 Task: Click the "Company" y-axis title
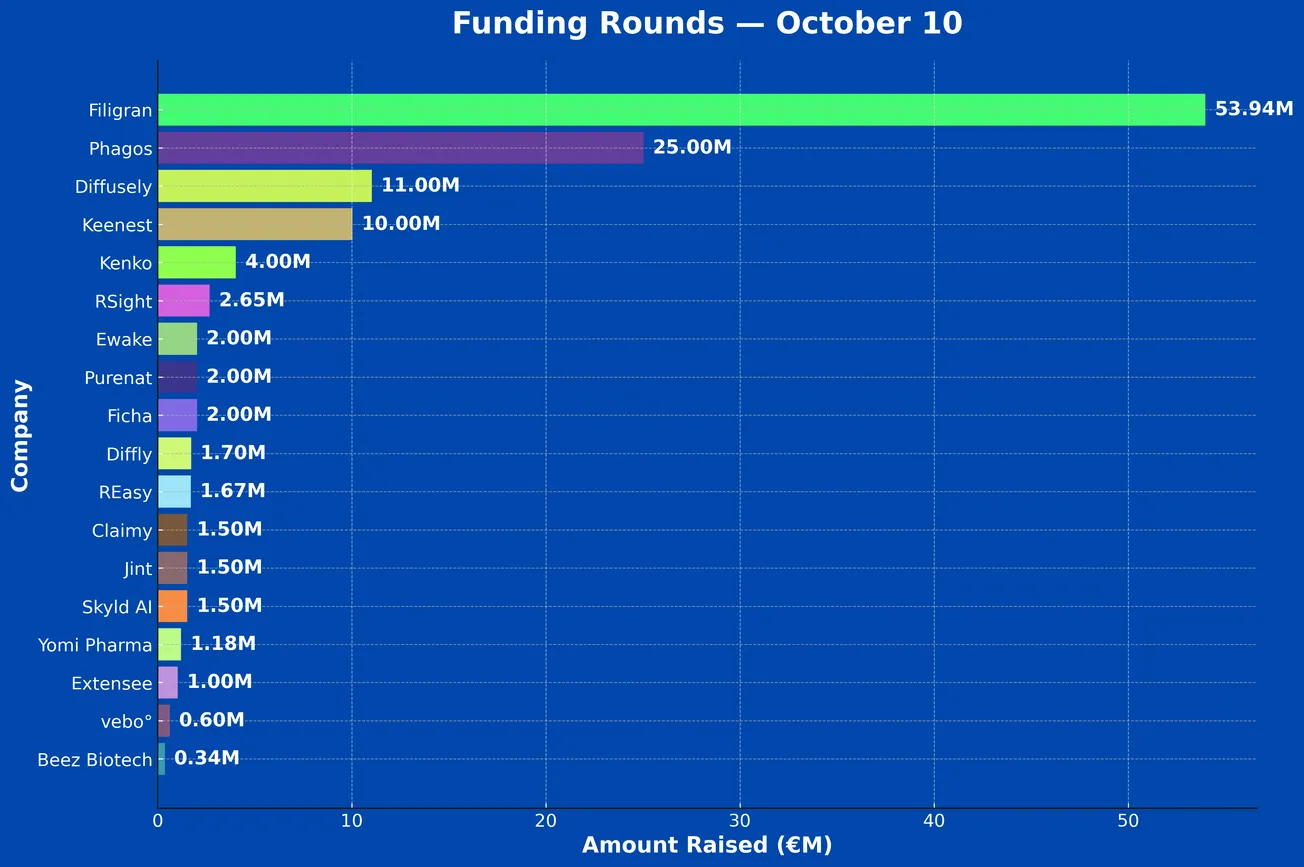(x=20, y=435)
